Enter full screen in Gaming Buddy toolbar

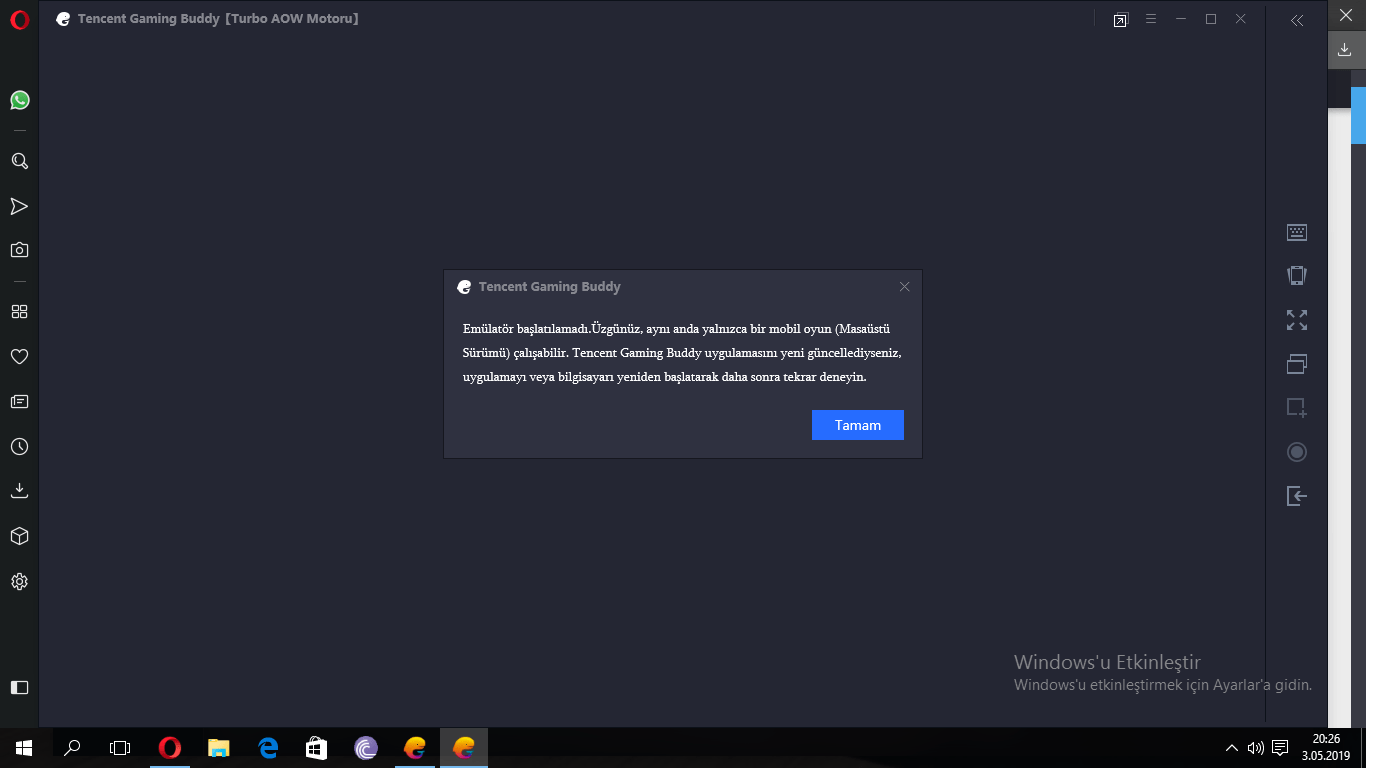coord(1297,320)
